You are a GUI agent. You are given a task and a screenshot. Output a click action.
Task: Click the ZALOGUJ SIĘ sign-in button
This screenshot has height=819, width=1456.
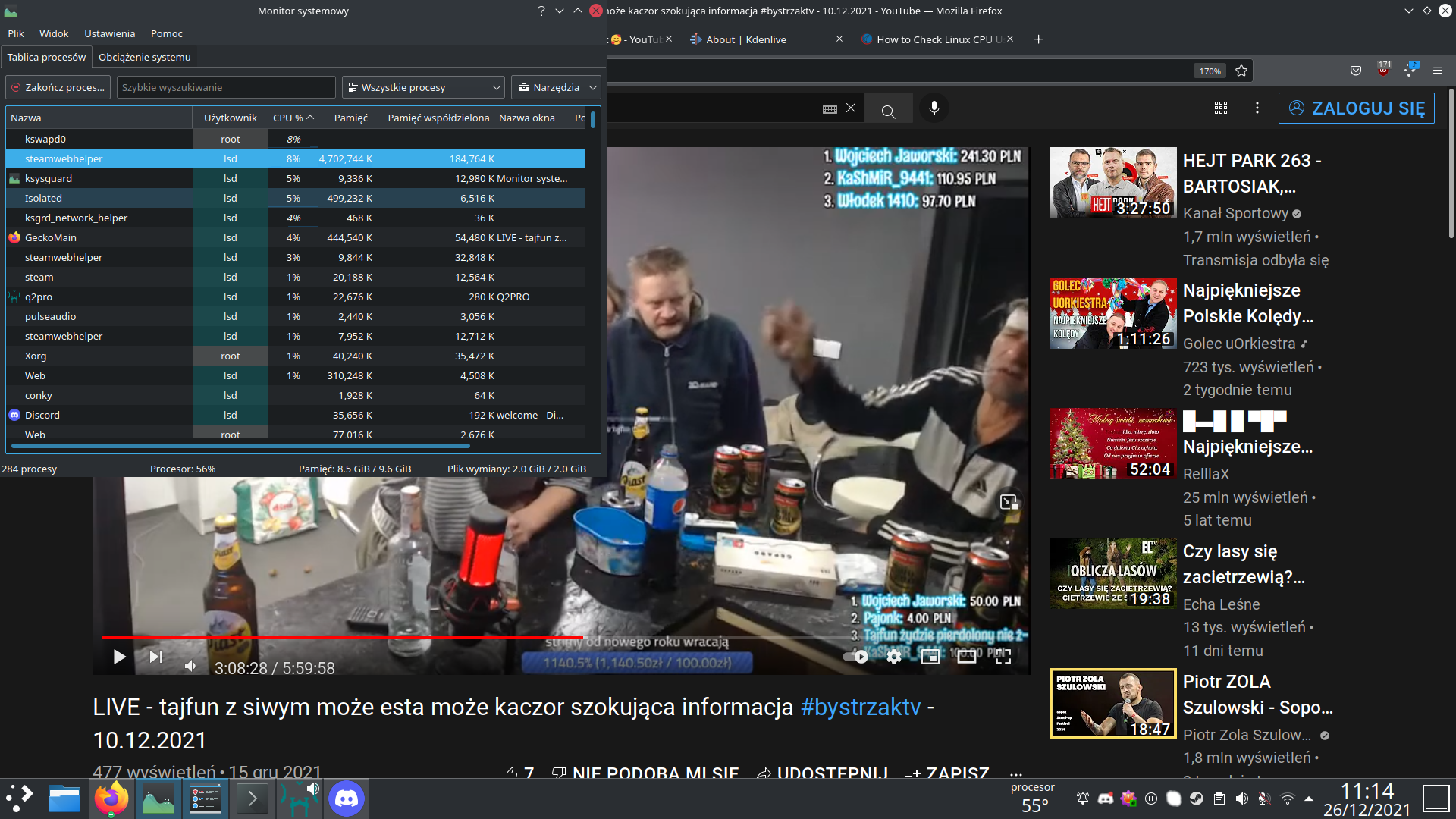[1356, 108]
